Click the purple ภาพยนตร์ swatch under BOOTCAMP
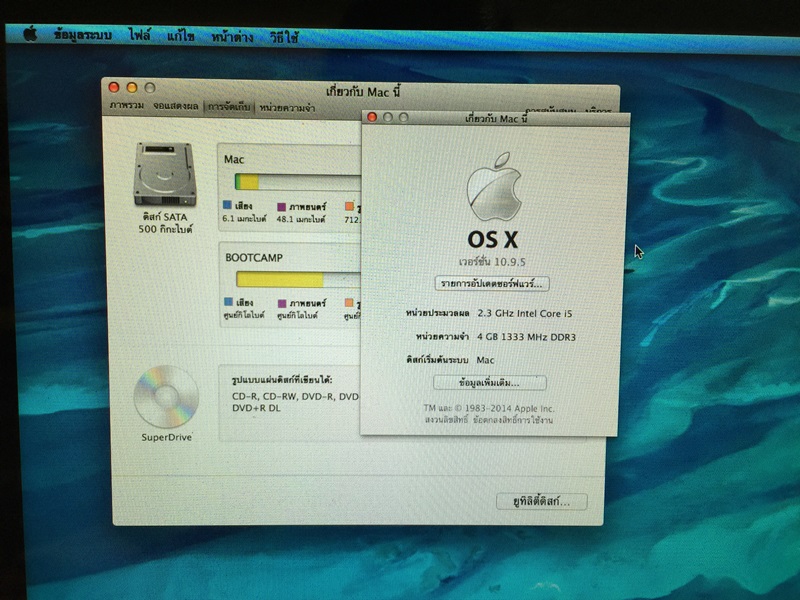 tap(282, 303)
